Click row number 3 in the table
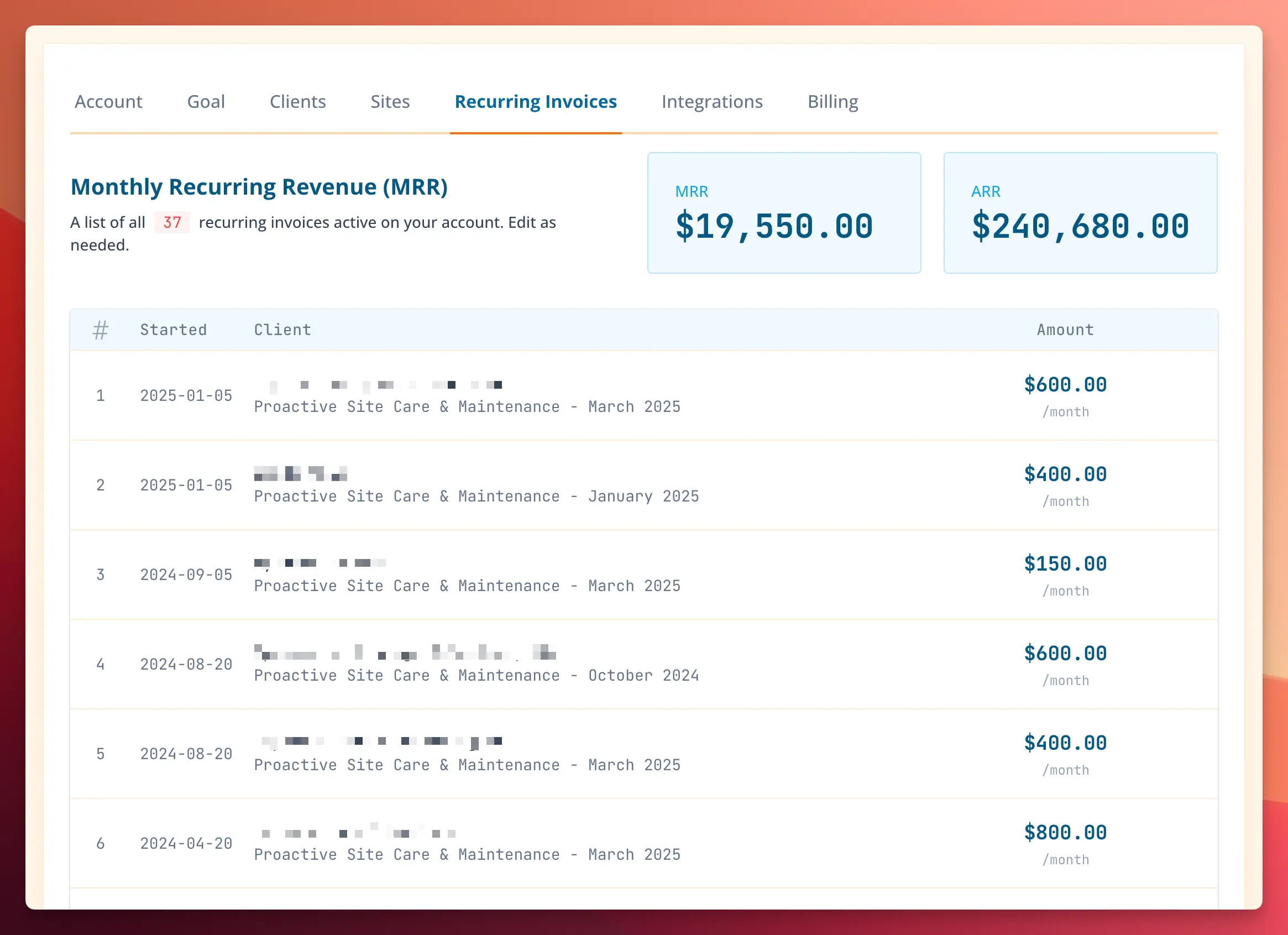 (x=101, y=575)
